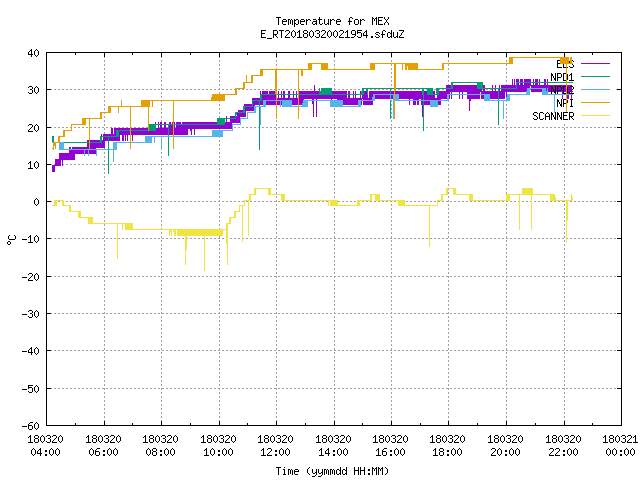Click the °C y-axis unit label
Image resolution: width=640 pixels, height=480 pixels.
[x=12, y=240]
